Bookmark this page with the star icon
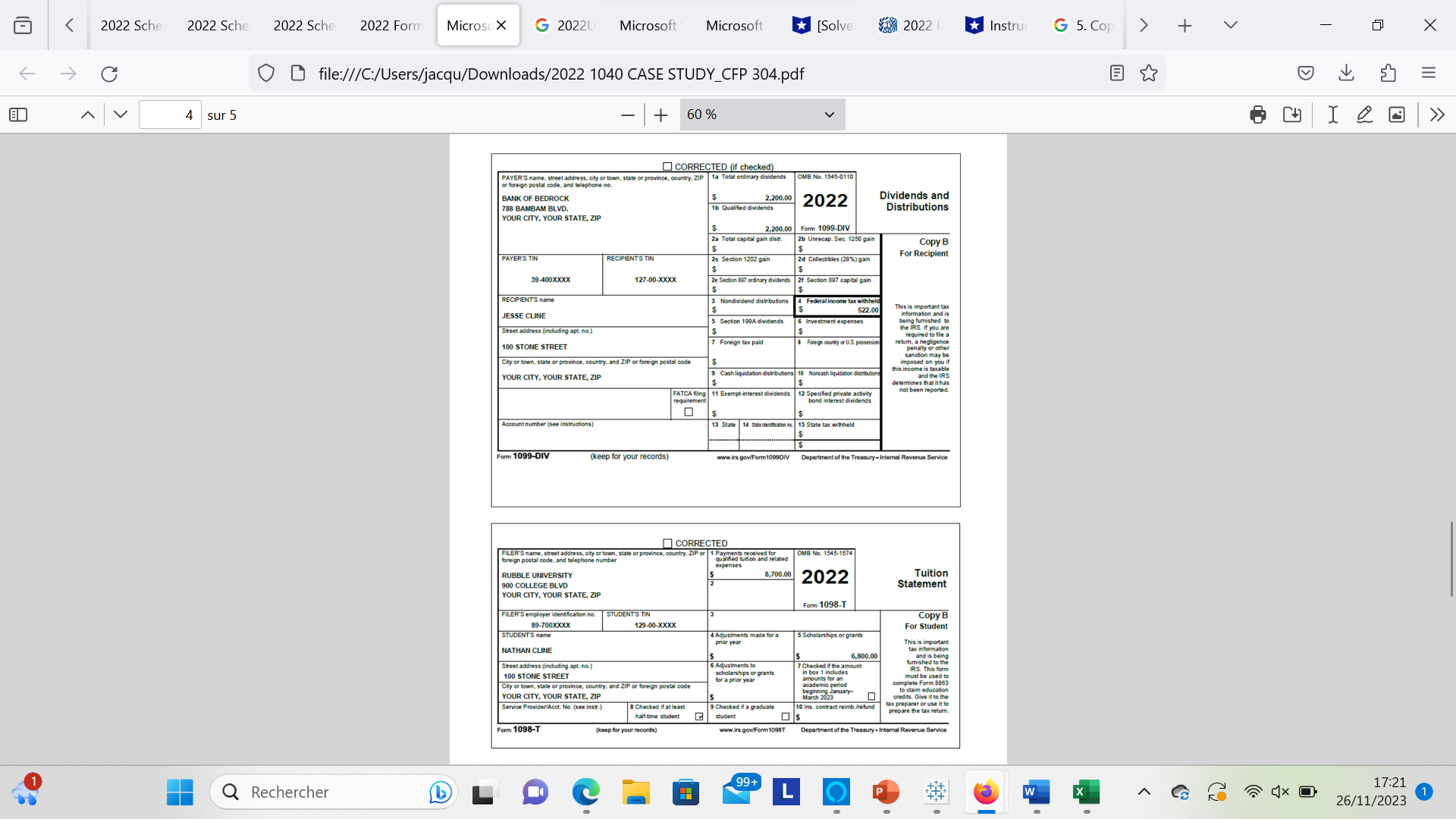This screenshot has width=1456, height=819. pyautogui.click(x=1149, y=73)
